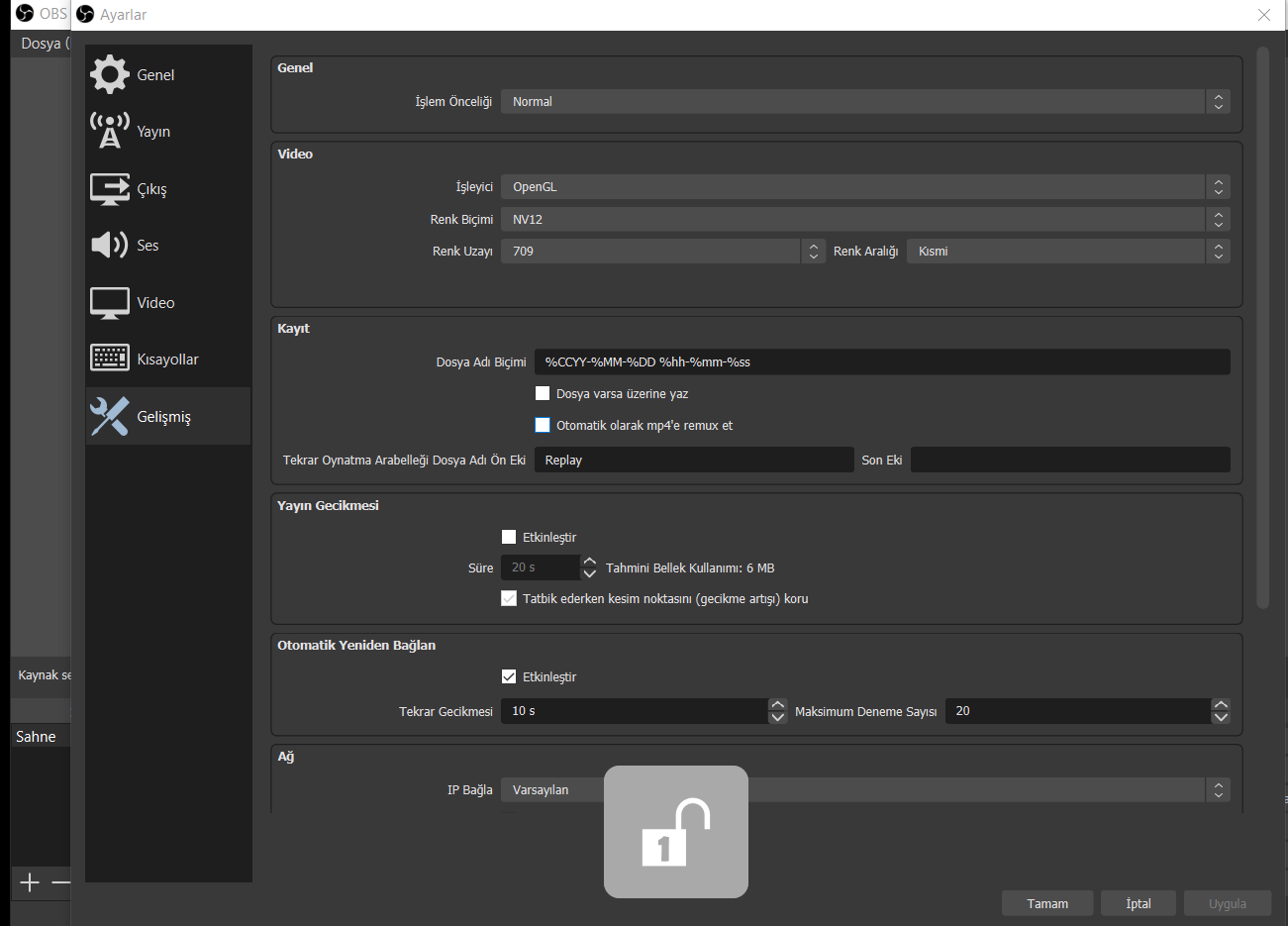Open the IP Bağla Varsayılan dropdown
1288x926 pixels.
pos(865,789)
